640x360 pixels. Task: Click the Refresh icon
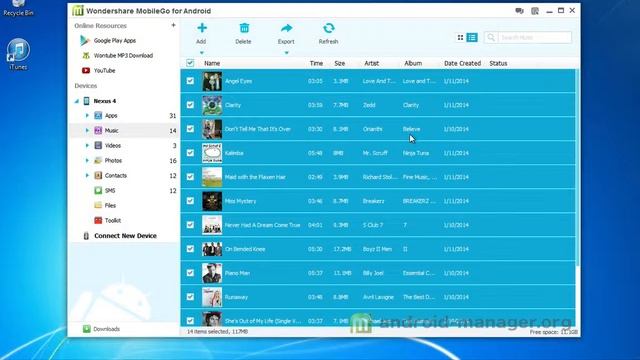(x=329, y=28)
